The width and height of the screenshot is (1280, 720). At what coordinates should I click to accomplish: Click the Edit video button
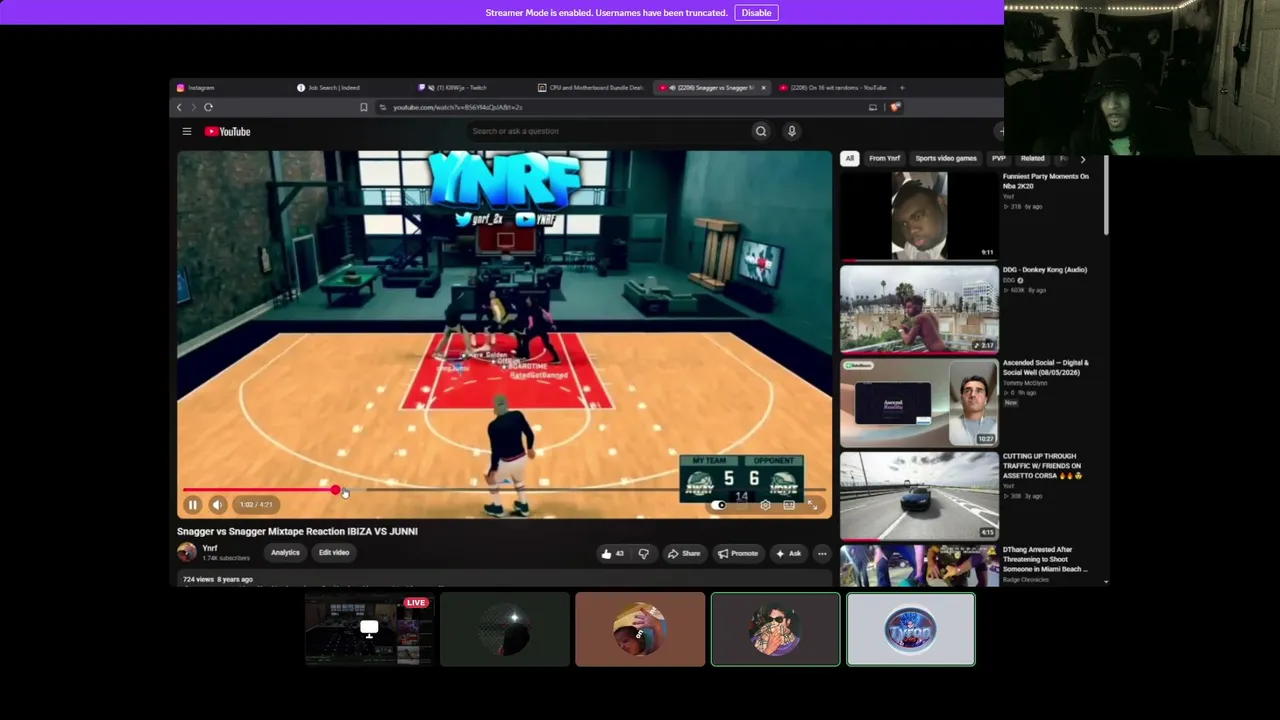334,553
